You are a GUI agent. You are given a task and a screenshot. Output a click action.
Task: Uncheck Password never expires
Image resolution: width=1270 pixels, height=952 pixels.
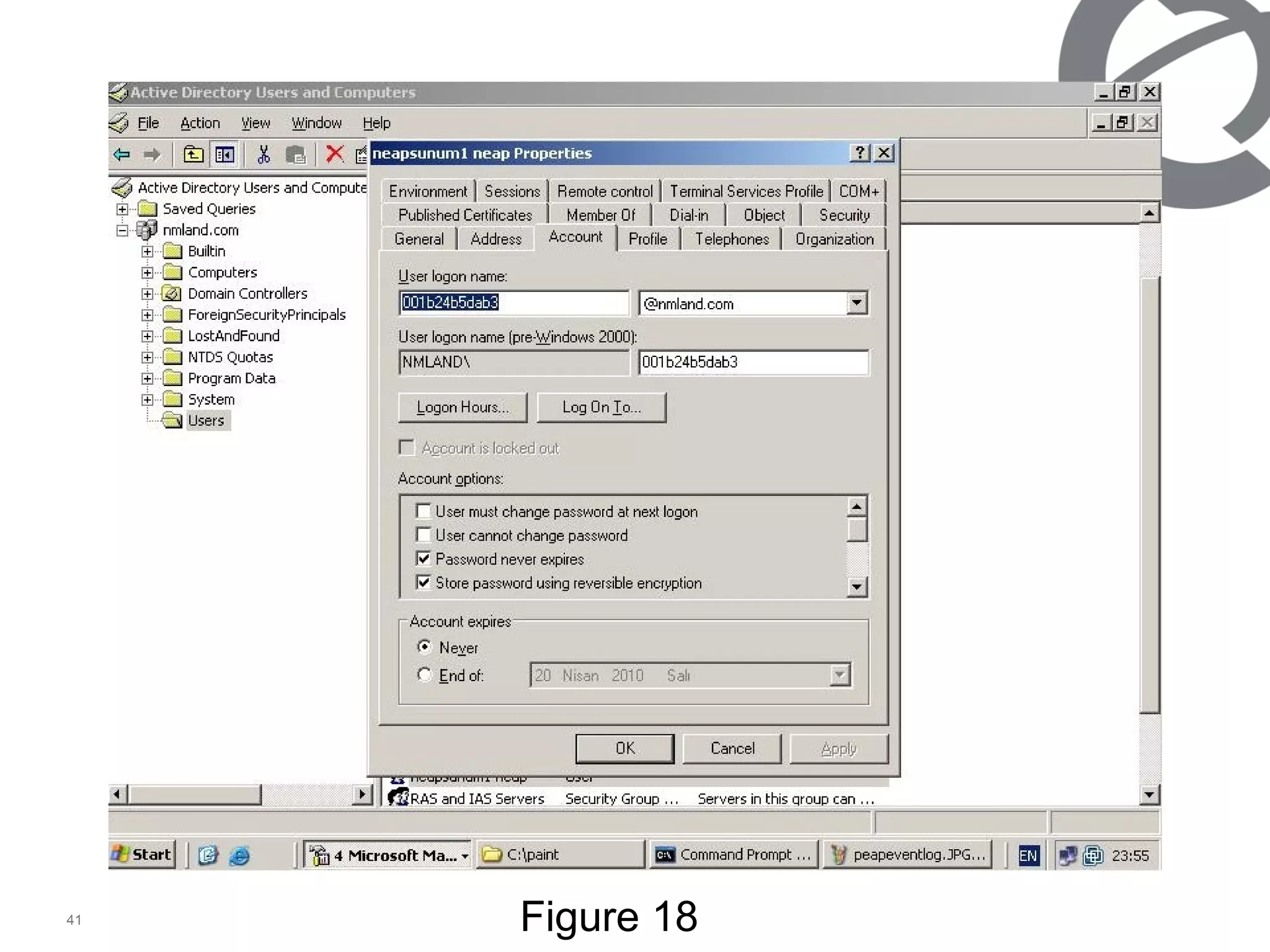click(x=424, y=559)
